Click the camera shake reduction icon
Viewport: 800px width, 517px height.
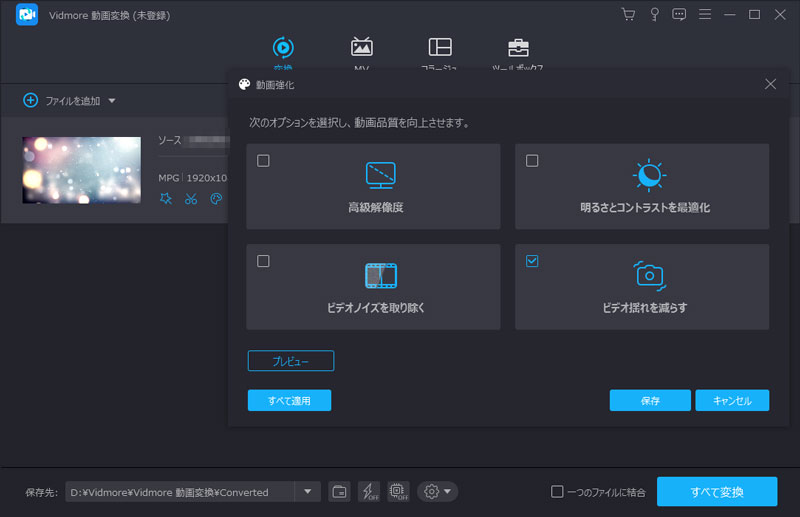[649, 276]
